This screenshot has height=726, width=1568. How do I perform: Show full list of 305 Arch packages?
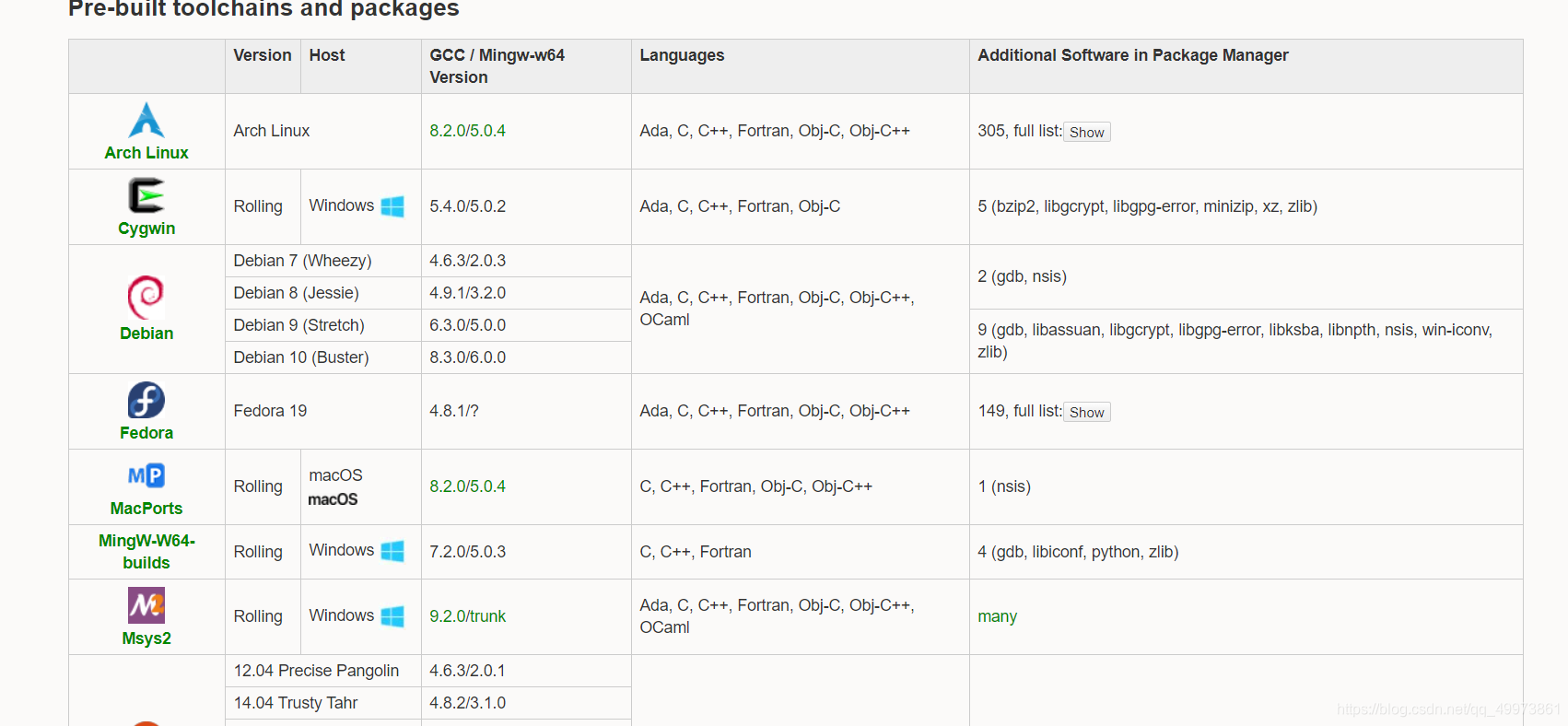click(1087, 132)
